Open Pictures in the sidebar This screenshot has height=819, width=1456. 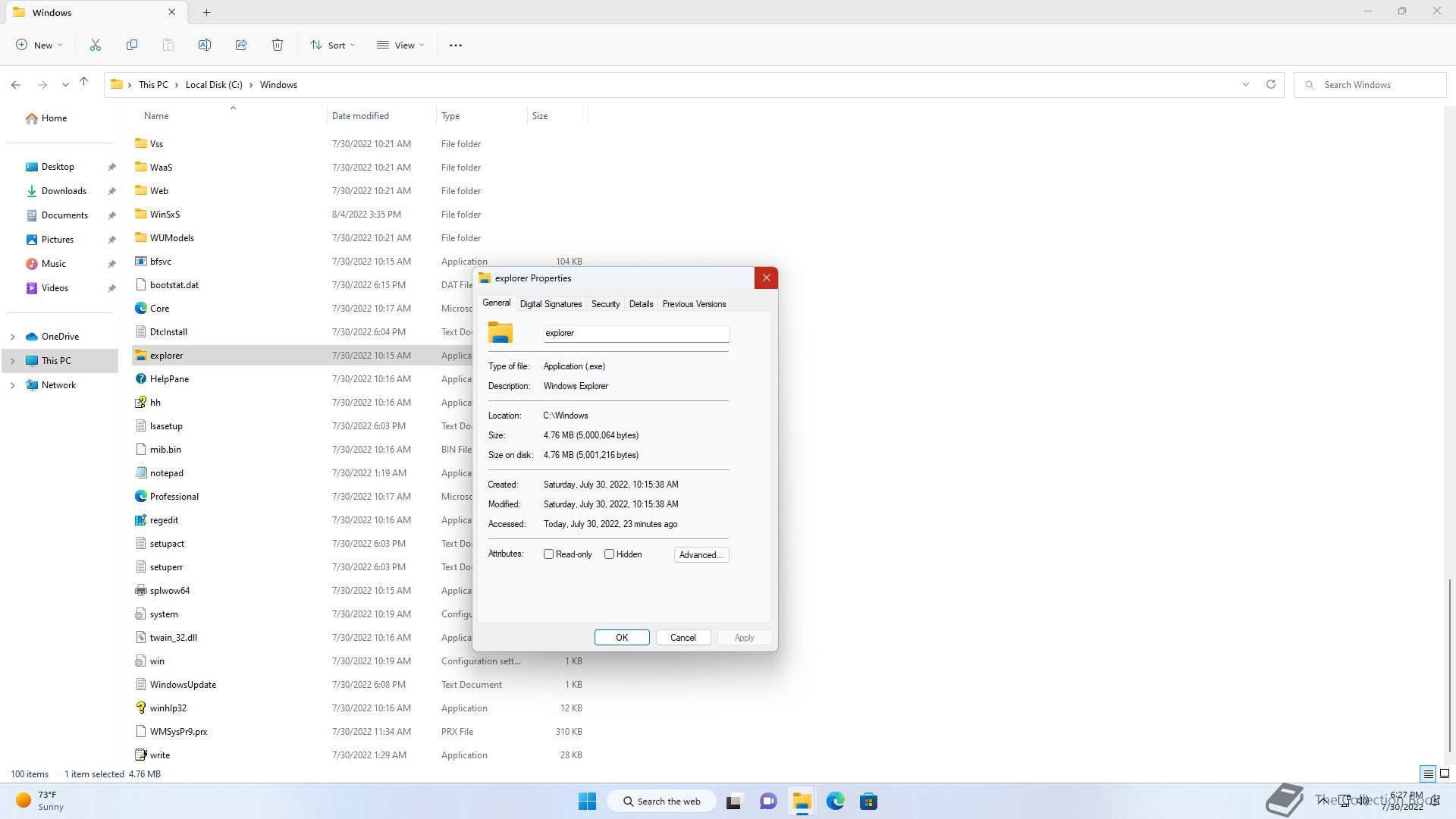58,240
